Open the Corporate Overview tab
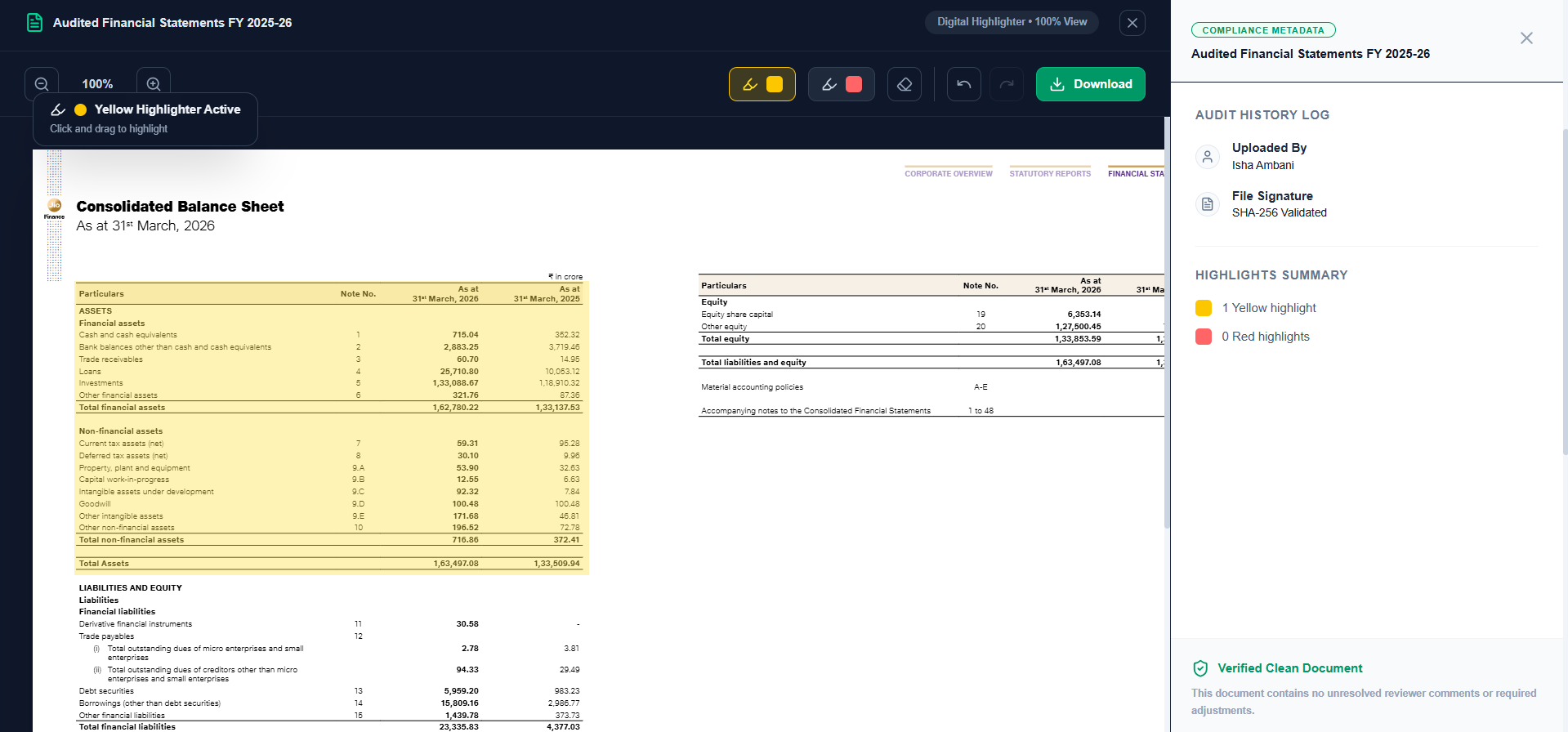Image resolution: width=1568 pixels, height=732 pixels. (949, 173)
